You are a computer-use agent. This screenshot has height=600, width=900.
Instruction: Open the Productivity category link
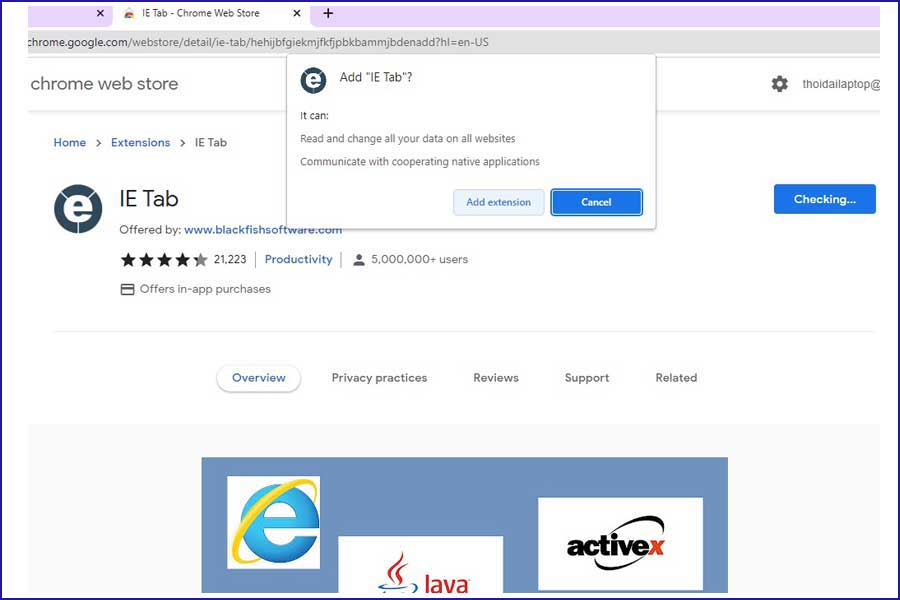(298, 259)
